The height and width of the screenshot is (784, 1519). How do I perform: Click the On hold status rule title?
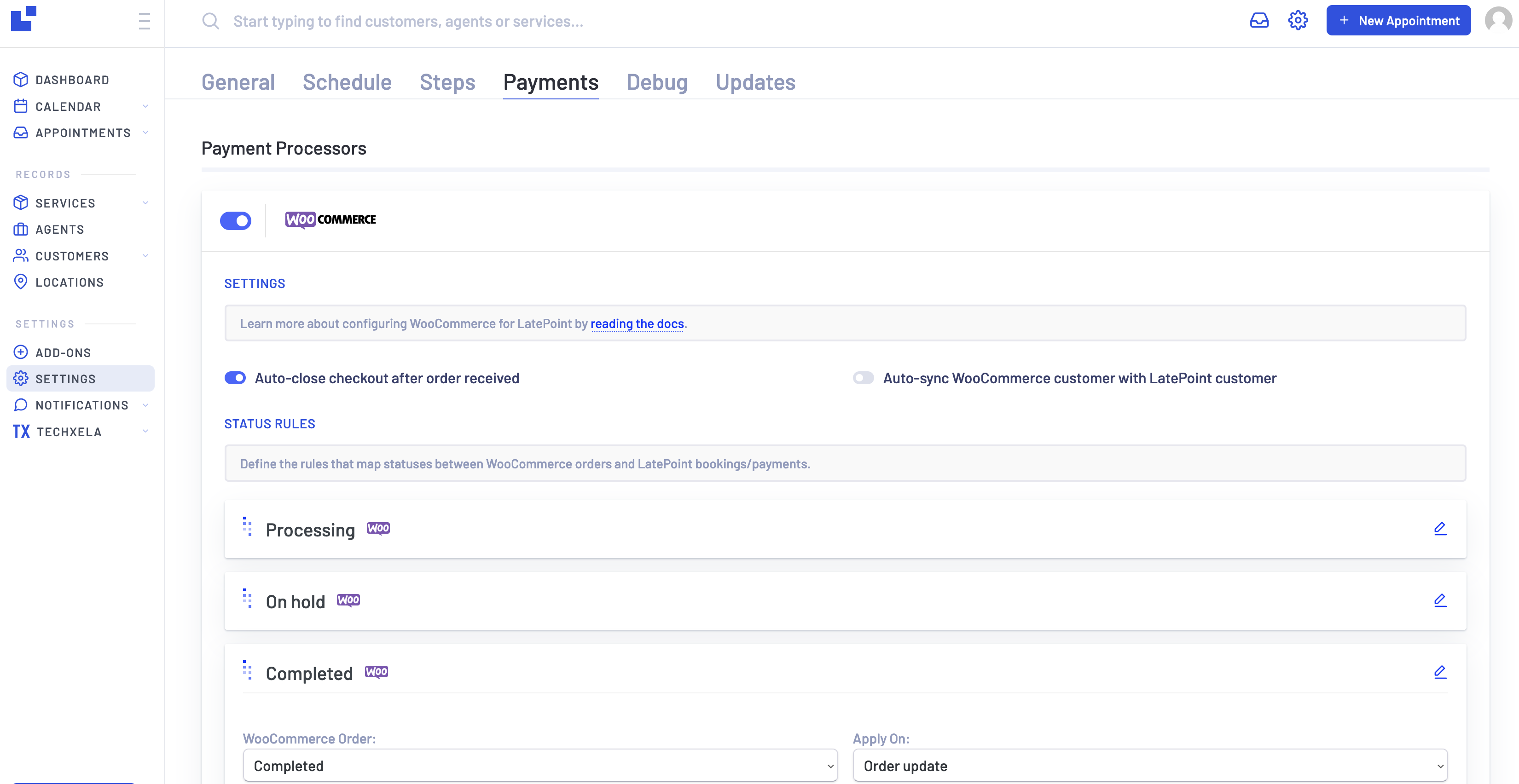296,602
